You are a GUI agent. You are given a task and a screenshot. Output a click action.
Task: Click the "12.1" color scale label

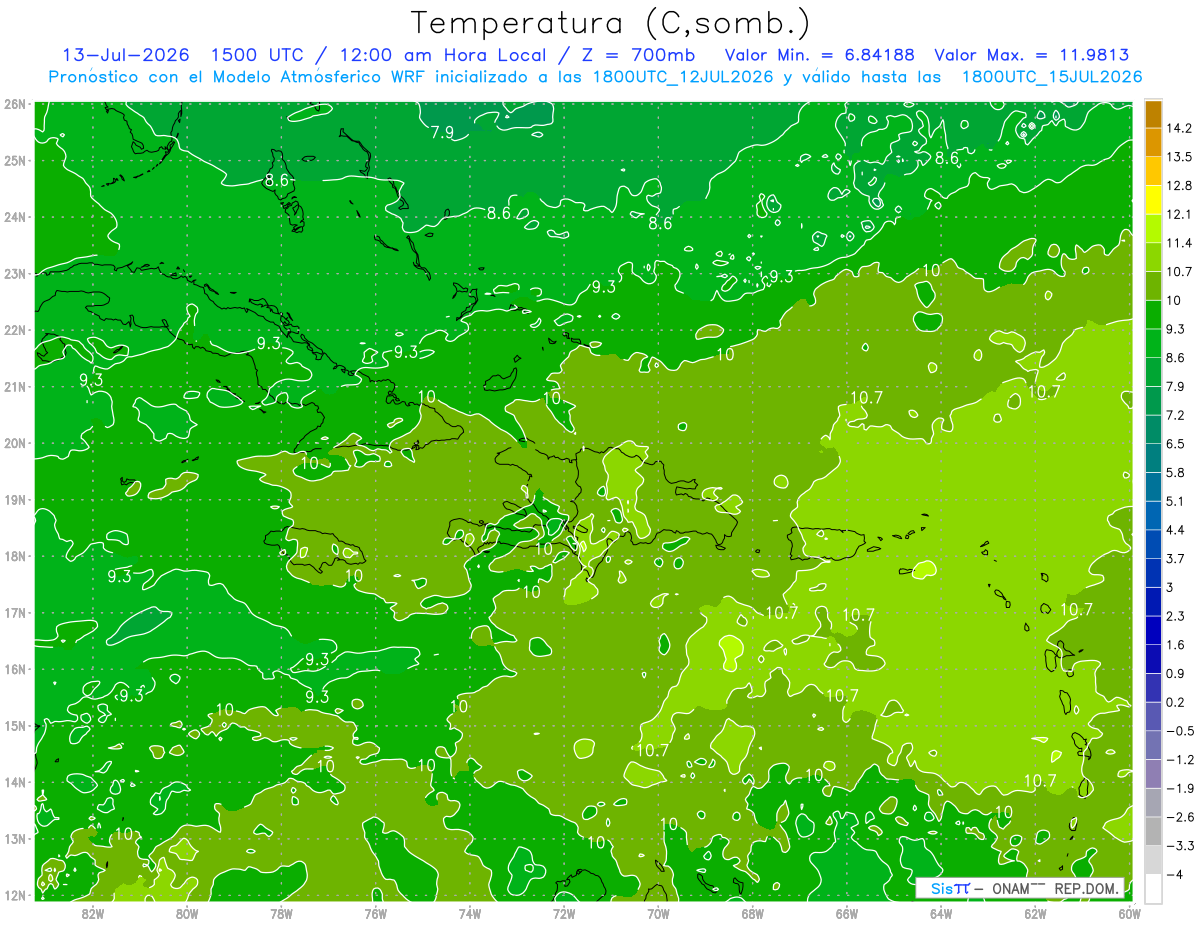[1179, 214]
